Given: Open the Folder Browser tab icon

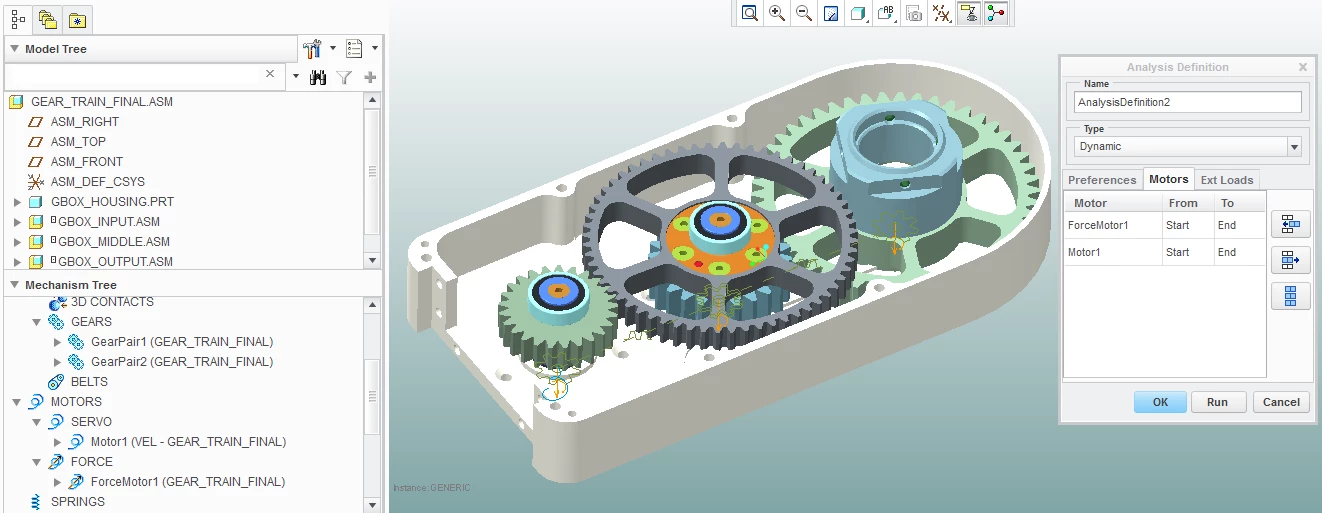Looking at the screenshot, I should tap(47, 18).
